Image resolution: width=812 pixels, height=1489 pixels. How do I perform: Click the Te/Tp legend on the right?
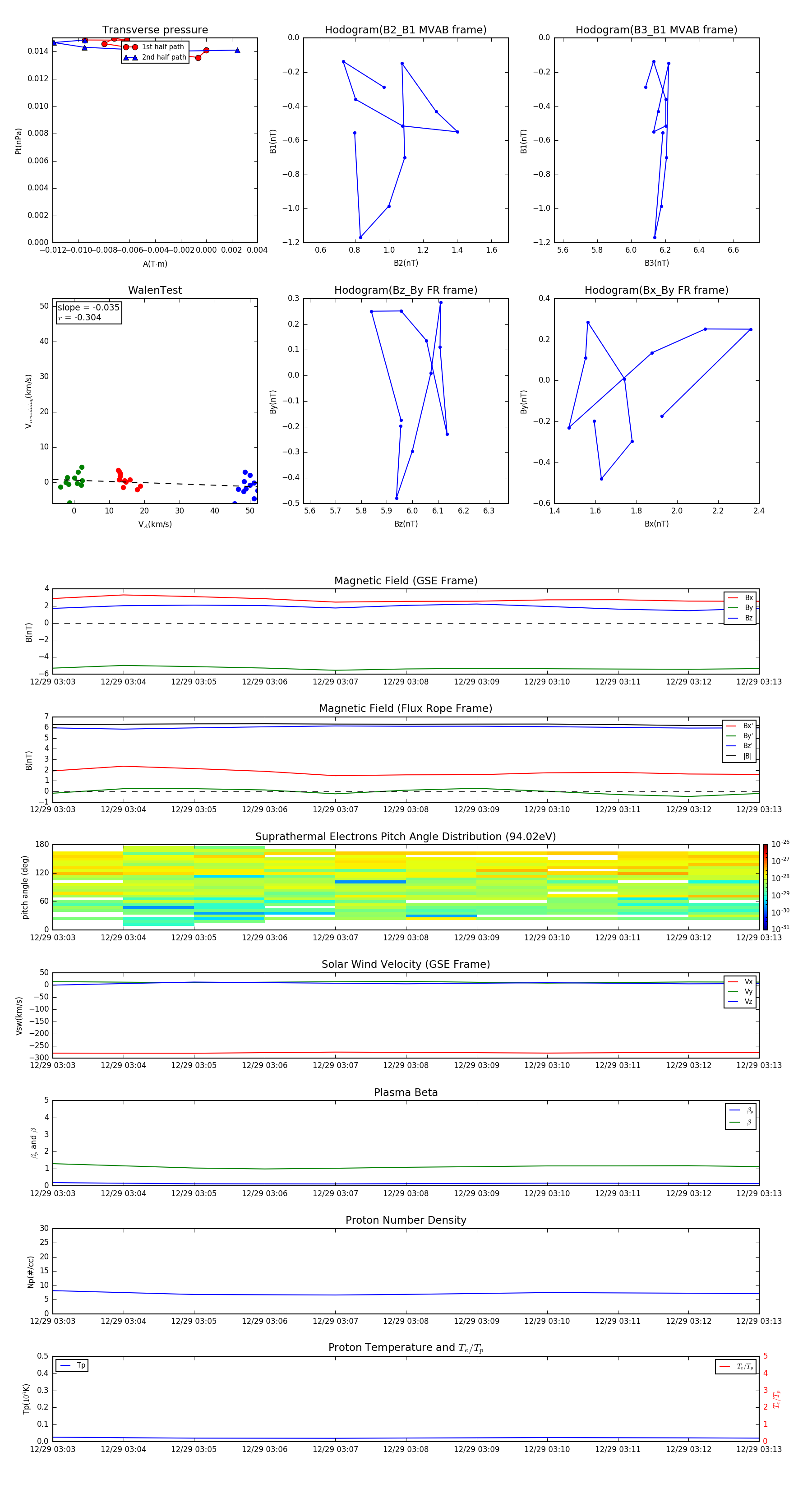click(x=735, y=1366)
